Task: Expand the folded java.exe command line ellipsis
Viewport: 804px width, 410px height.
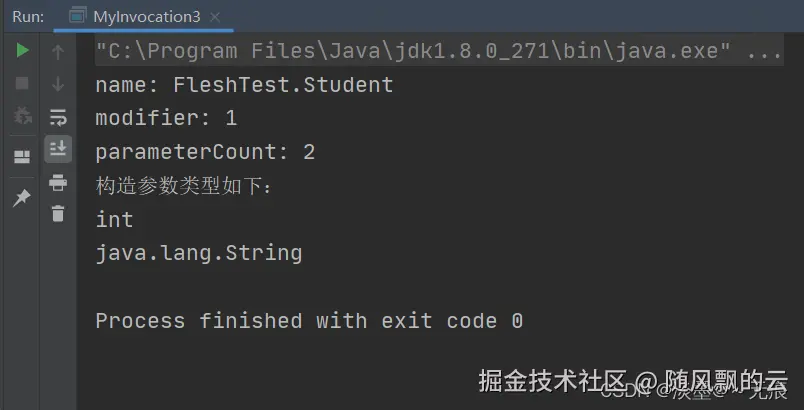Action: click(x=765, y=51)
